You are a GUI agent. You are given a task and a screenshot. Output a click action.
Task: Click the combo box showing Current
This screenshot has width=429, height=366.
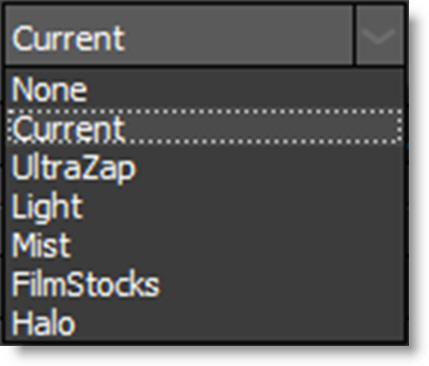204,35
